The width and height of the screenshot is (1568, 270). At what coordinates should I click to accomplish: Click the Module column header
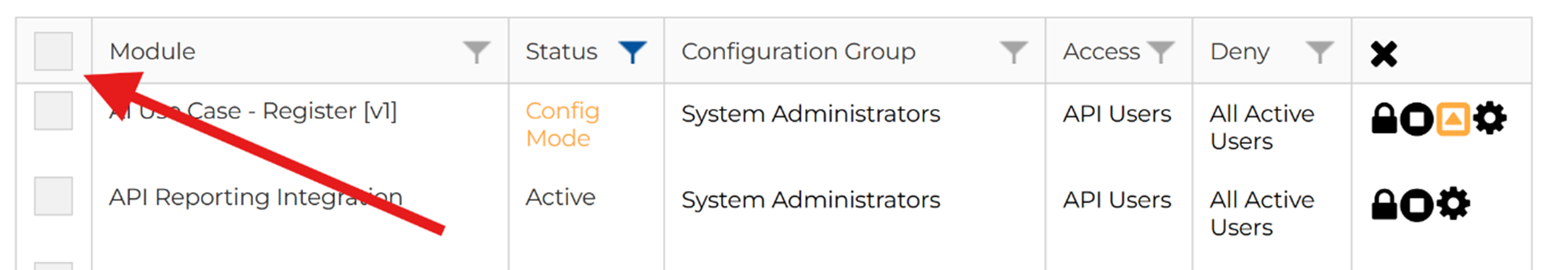[x=152, y=52]
